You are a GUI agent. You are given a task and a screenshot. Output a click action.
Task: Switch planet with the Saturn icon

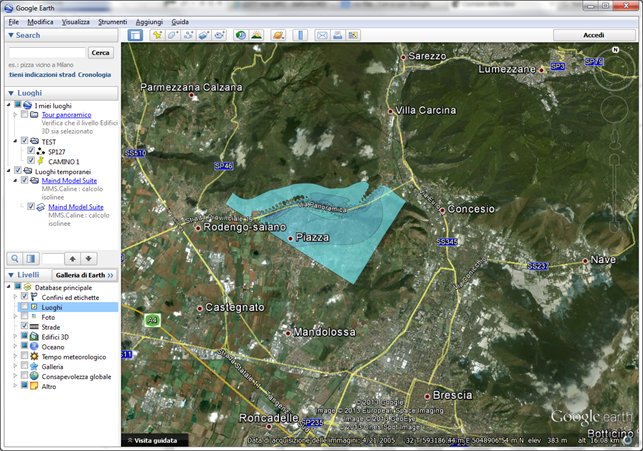[x=278, y=35]
